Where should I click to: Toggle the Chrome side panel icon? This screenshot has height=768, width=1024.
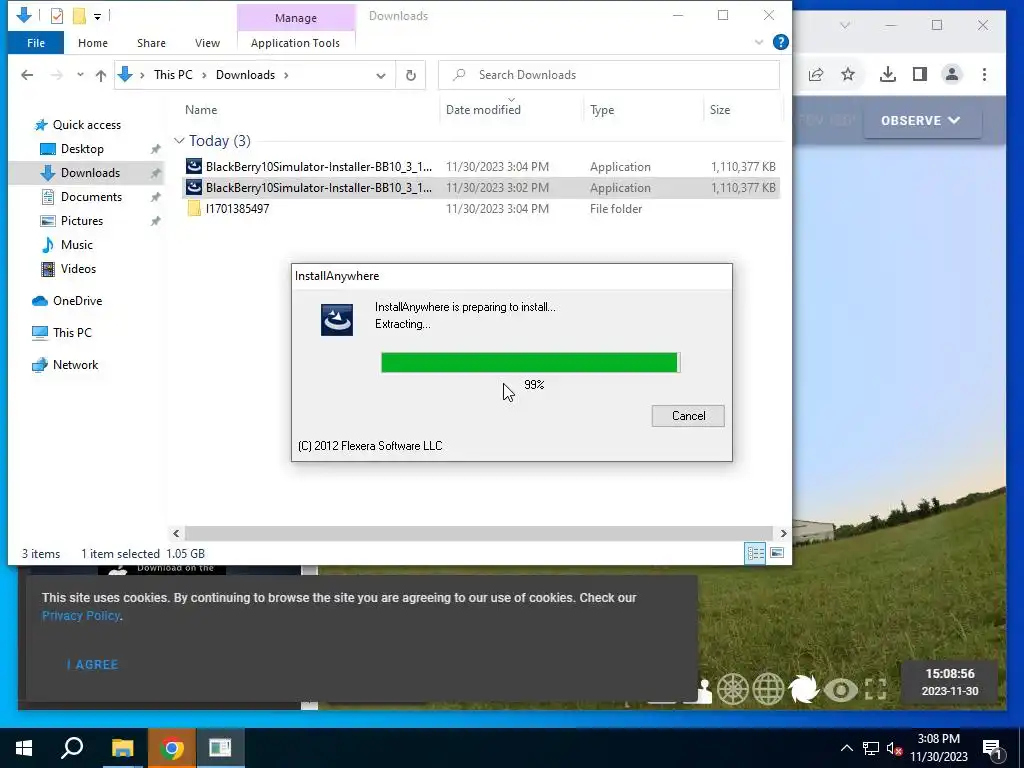920,74
